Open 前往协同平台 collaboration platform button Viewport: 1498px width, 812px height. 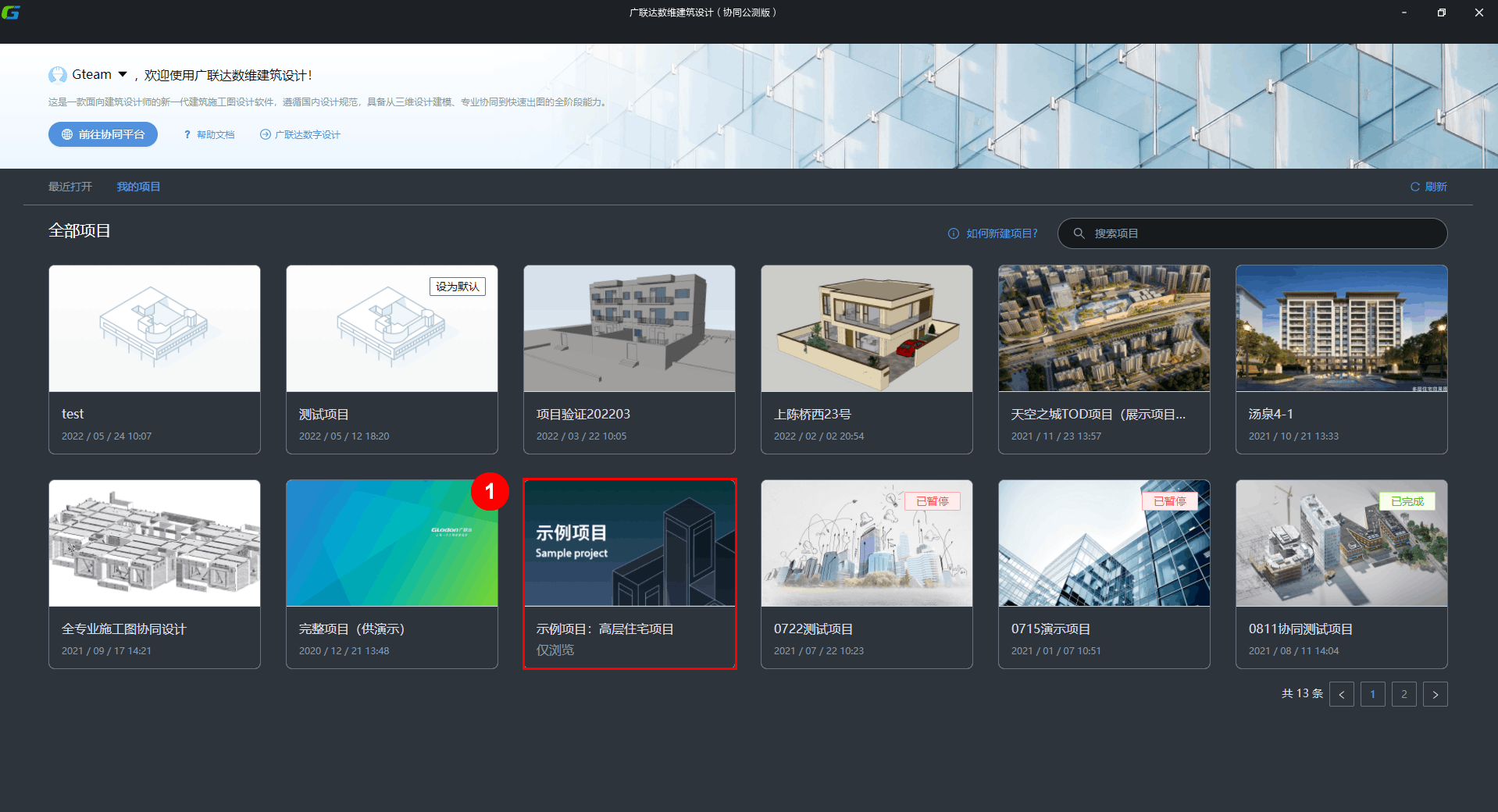[103, 134]
